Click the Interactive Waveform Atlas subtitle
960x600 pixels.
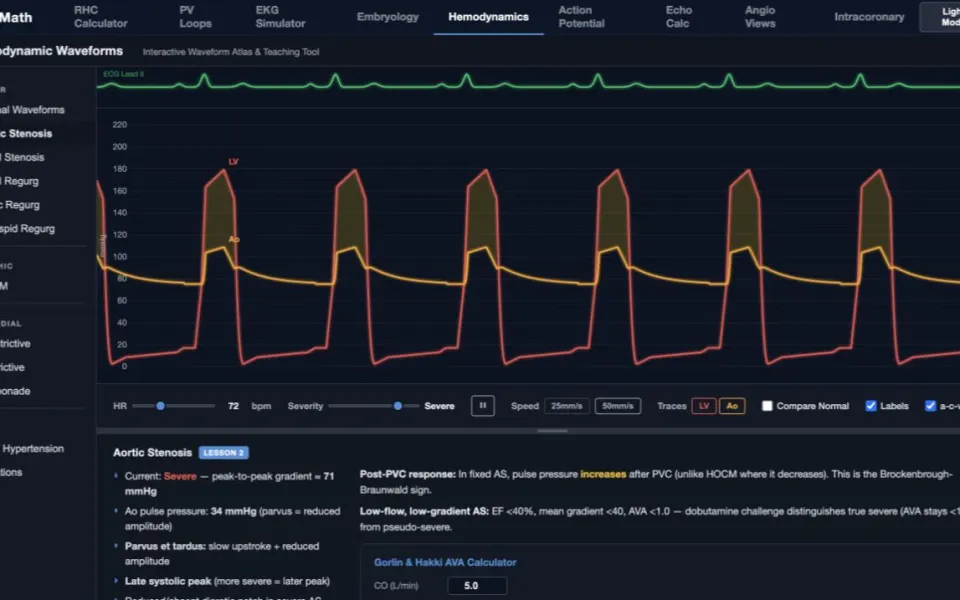[x=231, y=52]
